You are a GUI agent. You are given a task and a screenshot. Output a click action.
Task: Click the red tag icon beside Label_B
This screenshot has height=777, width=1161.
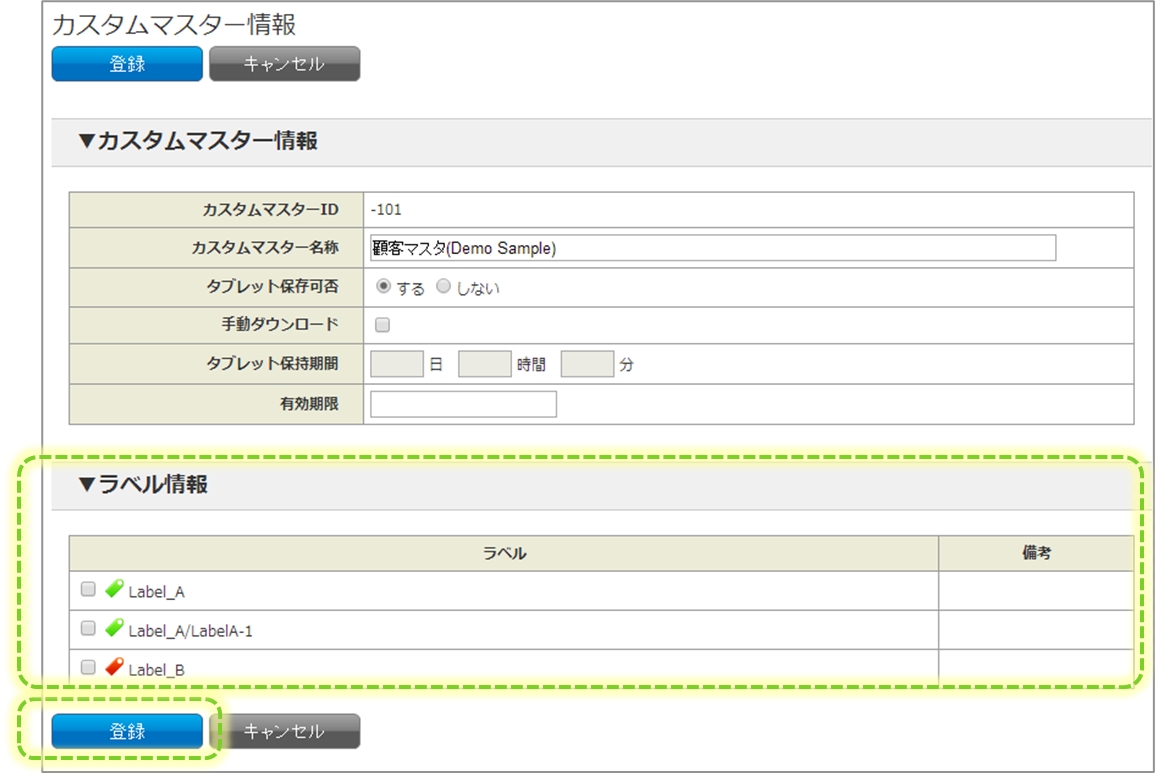(114, 667)
